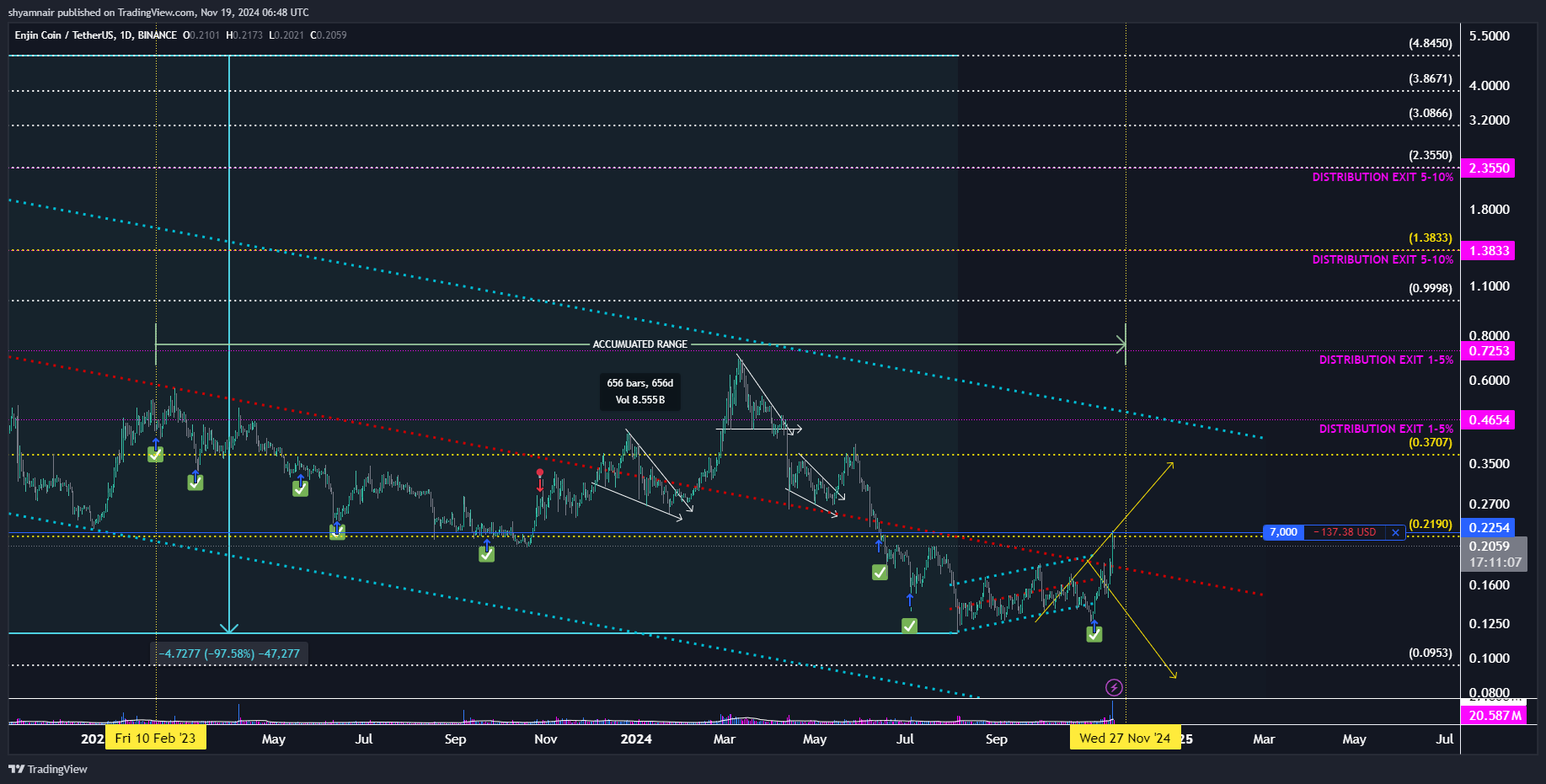1546x784 pixels.
Task: Click the 0.1000 price axis value
Action: coord(1490,659)
